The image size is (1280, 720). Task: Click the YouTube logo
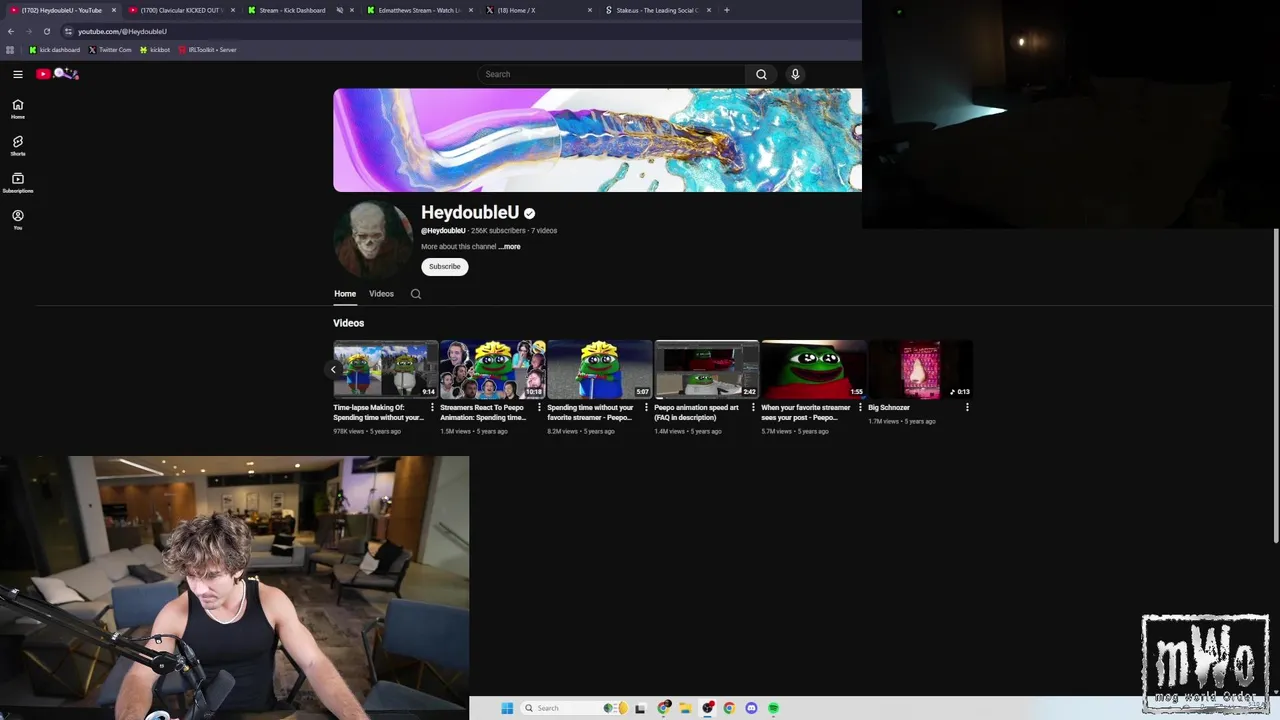pyautogui.click(x=58, y=74)
